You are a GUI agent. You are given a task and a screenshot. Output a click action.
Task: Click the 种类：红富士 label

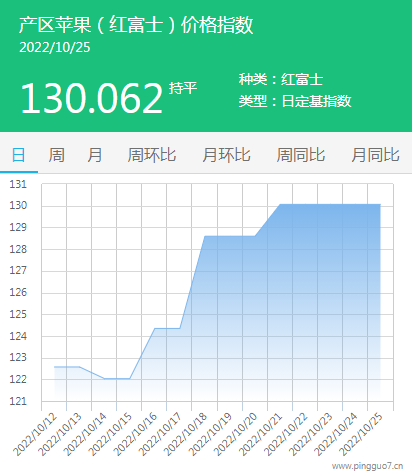click(x=281, y=79)
